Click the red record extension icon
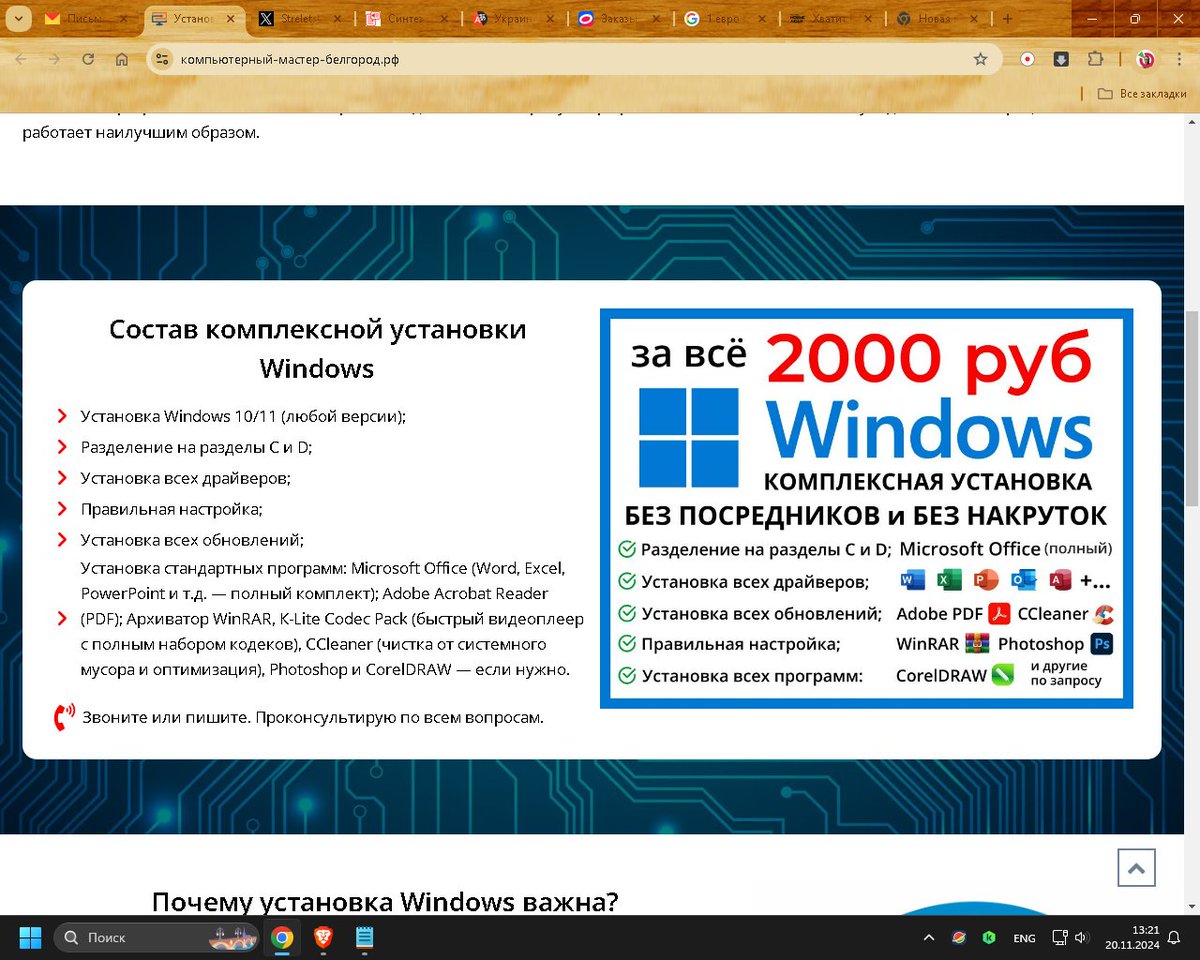1200x960 pixels. tap(1027, 59)
